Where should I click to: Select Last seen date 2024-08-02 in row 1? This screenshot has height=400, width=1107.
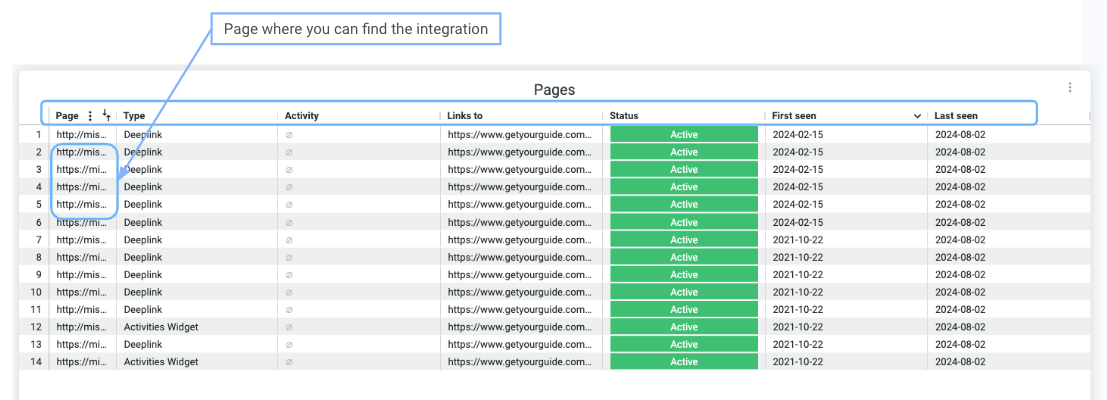tap(960, 134)
